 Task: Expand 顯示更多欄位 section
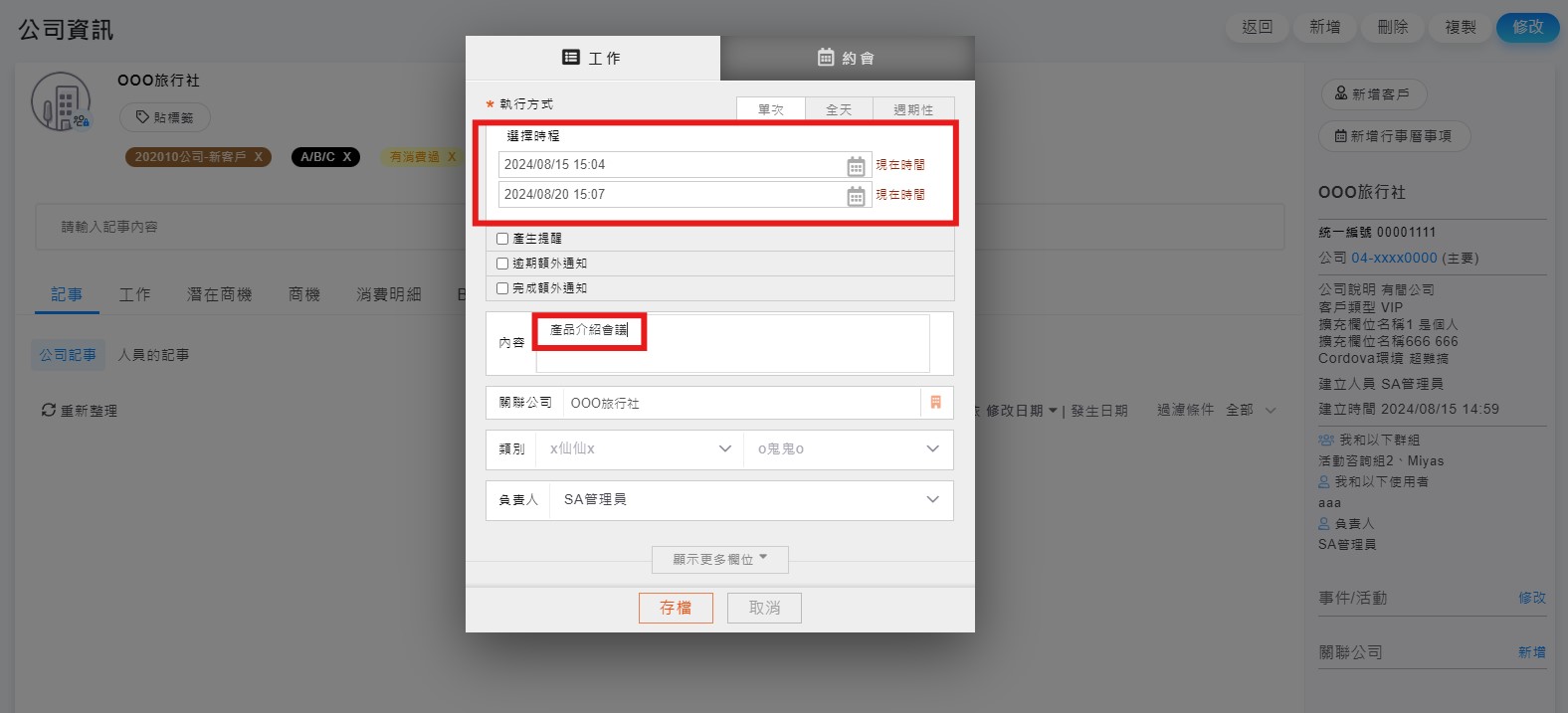point(719,560)
